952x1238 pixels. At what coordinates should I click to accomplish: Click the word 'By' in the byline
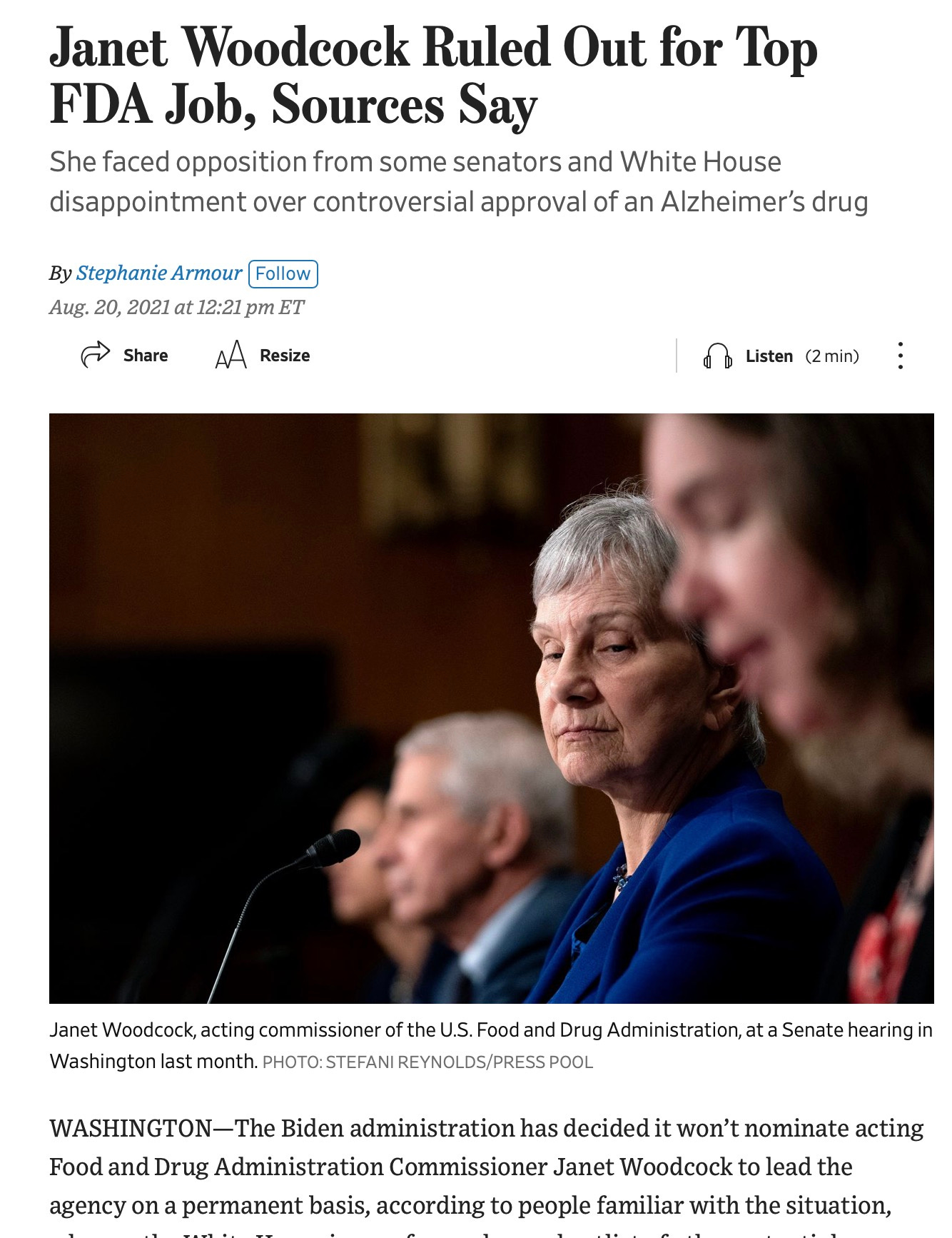pos(61,273)
